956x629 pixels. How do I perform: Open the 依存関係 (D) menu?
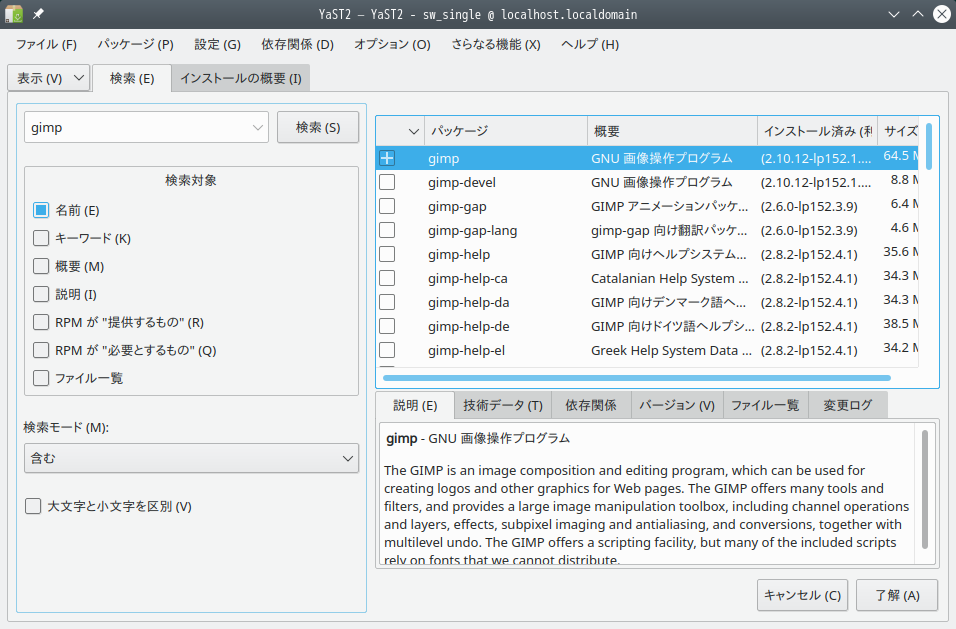298,44
